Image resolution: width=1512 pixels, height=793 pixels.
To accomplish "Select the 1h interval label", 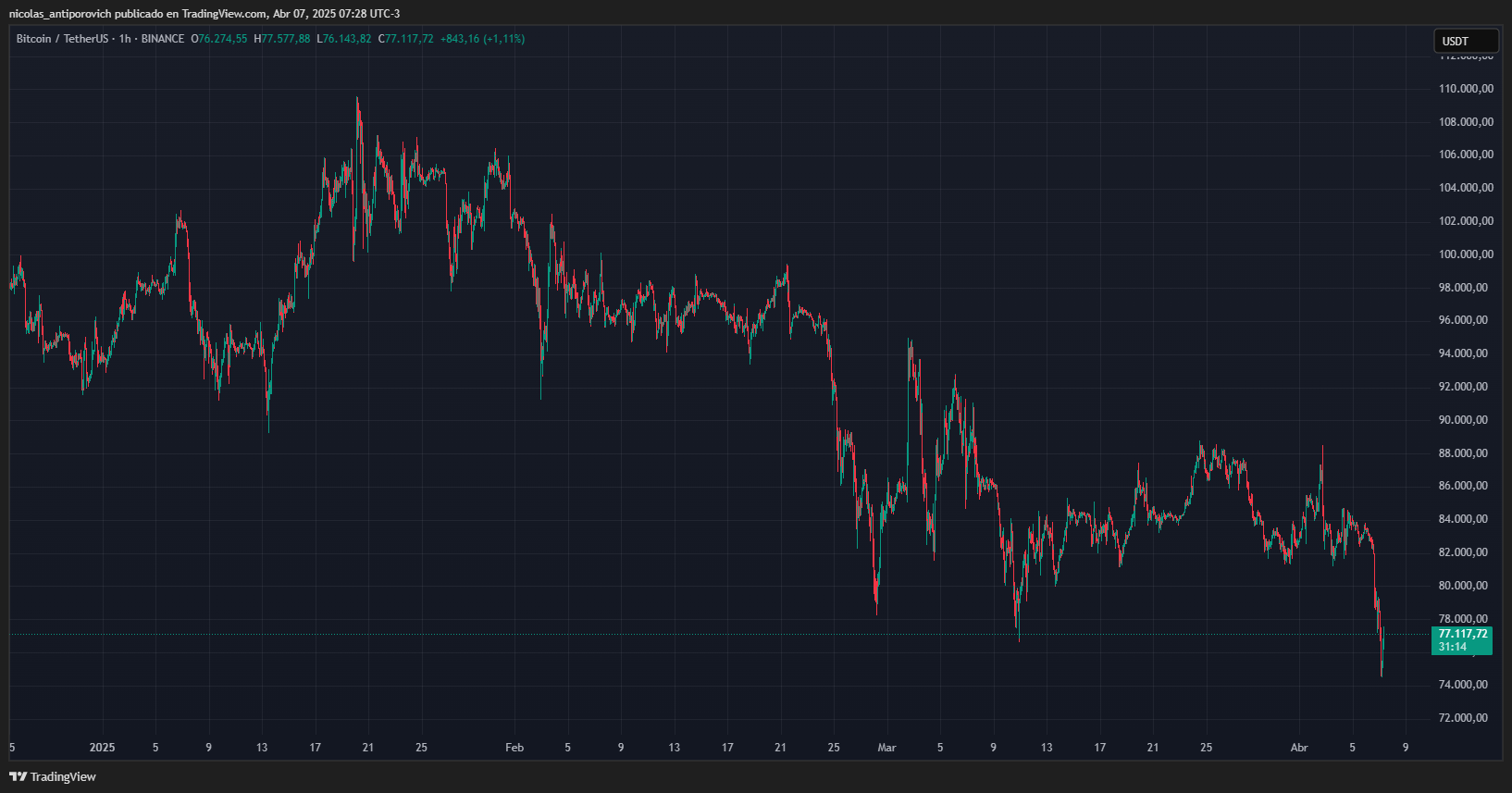I will point(125,39).
